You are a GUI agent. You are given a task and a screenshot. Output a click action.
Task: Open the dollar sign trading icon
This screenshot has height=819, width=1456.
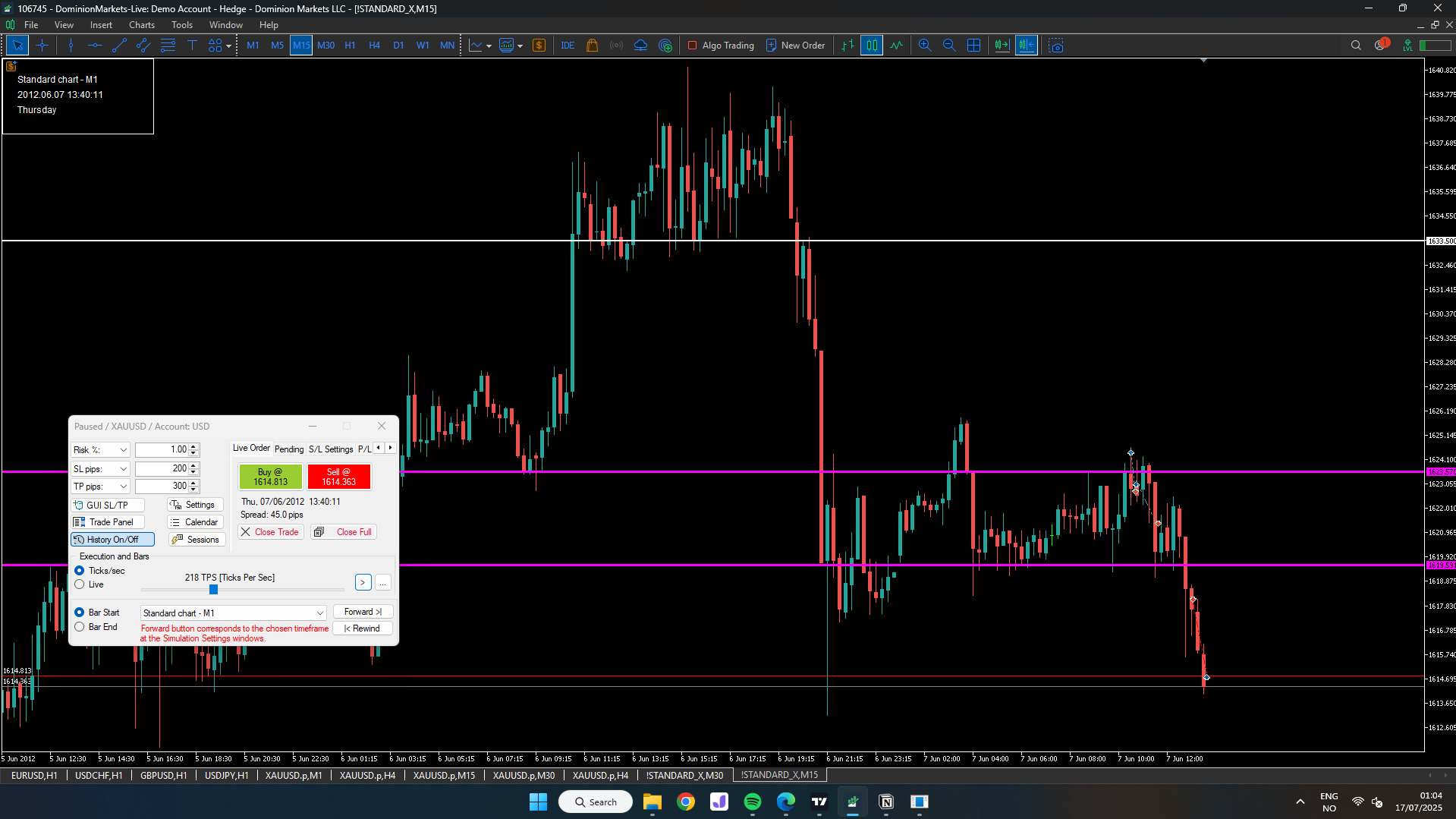539,46
